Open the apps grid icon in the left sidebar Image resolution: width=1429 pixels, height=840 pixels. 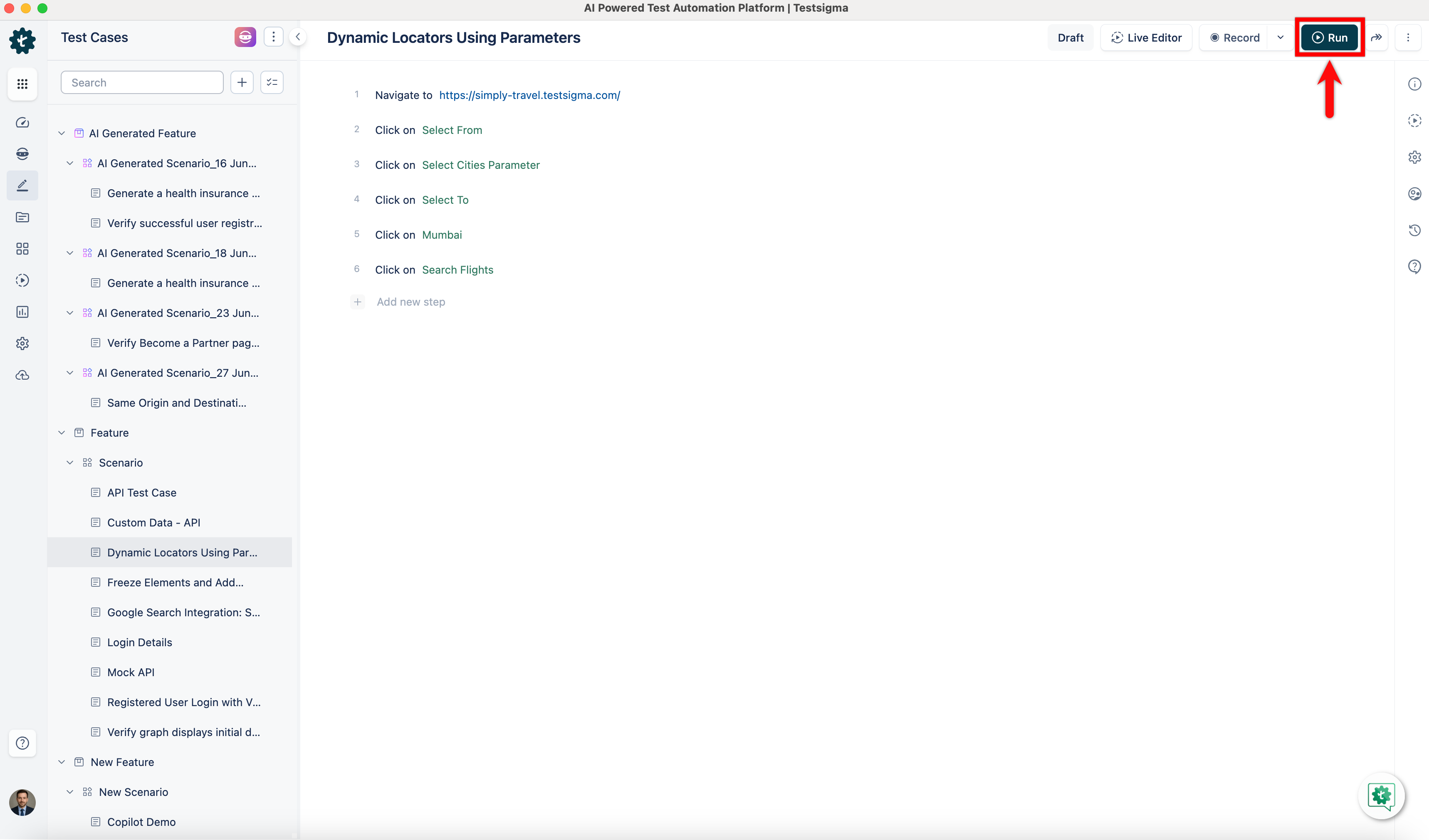(x=22, y=84)
